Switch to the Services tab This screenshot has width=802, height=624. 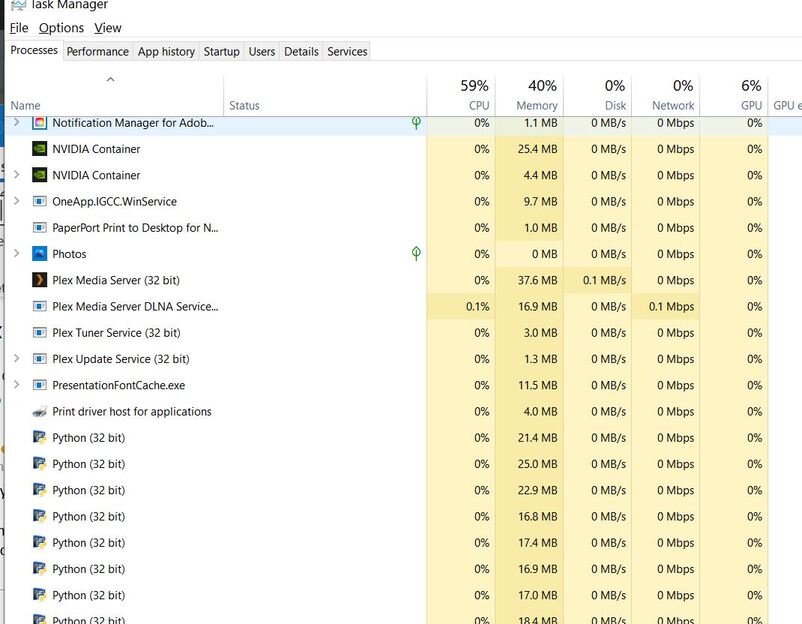point(347,52)
